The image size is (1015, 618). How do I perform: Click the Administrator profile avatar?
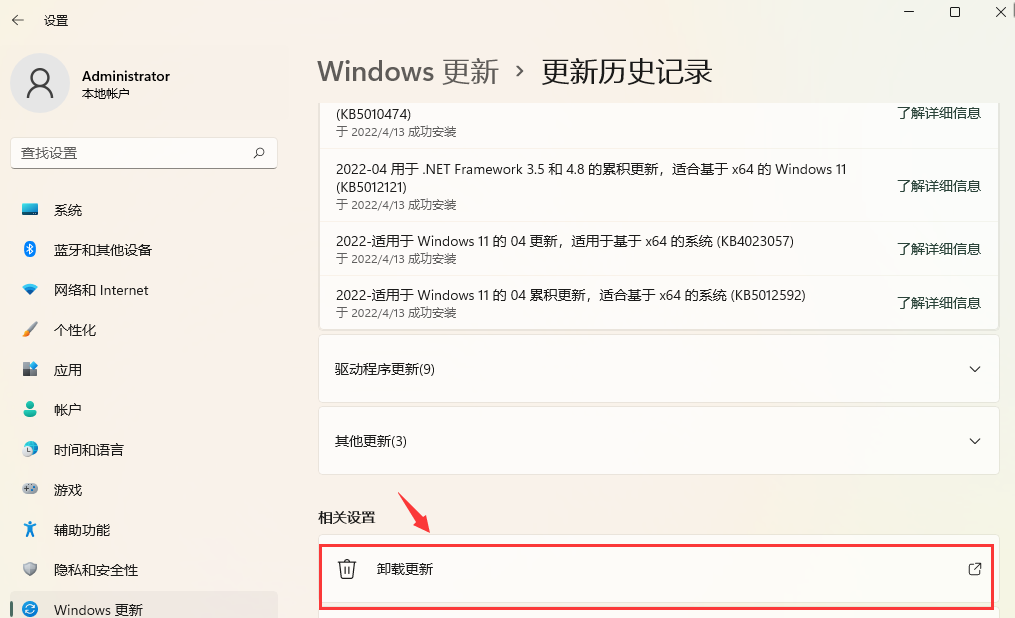pos(40,83)
